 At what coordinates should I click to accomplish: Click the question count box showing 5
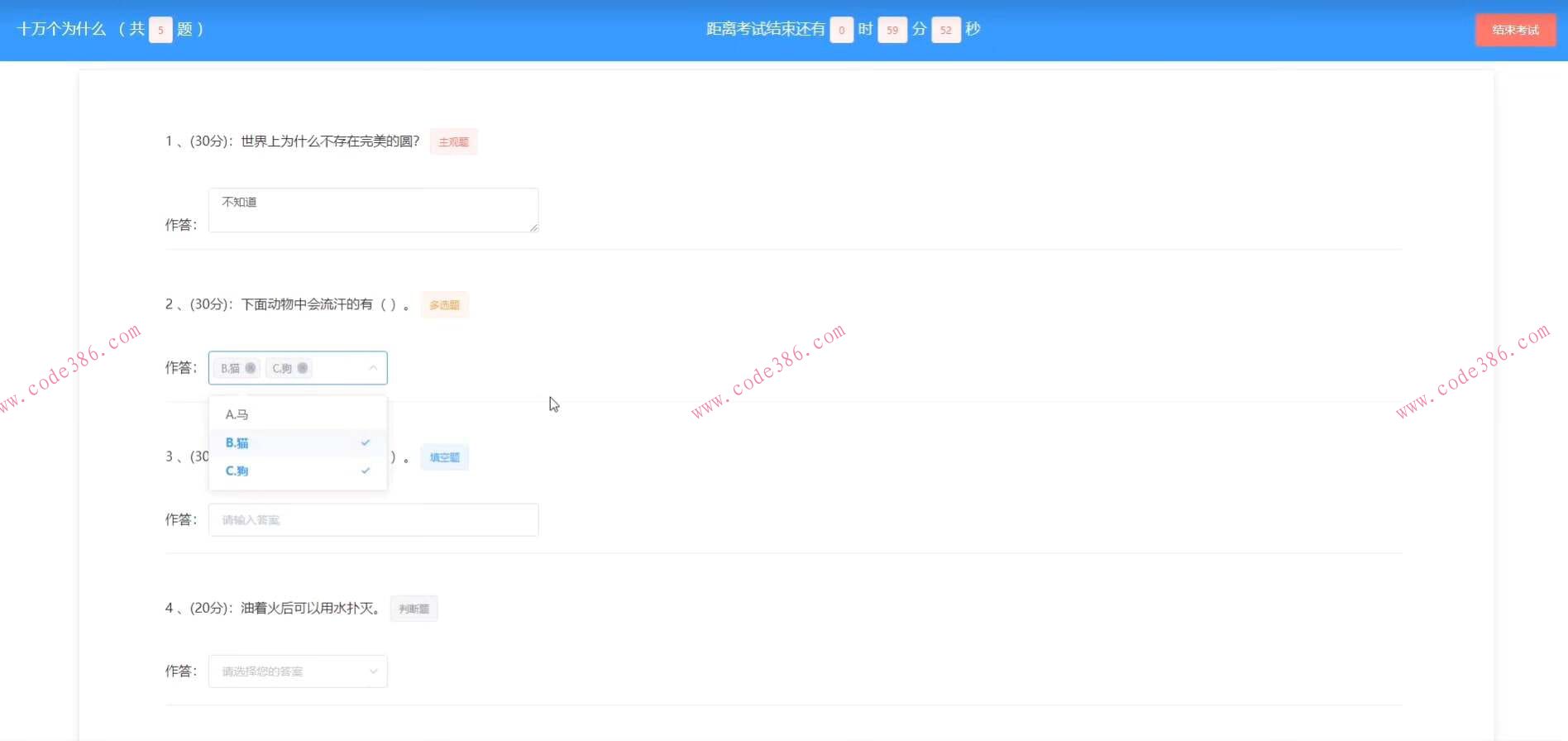[x=160, y=30]
